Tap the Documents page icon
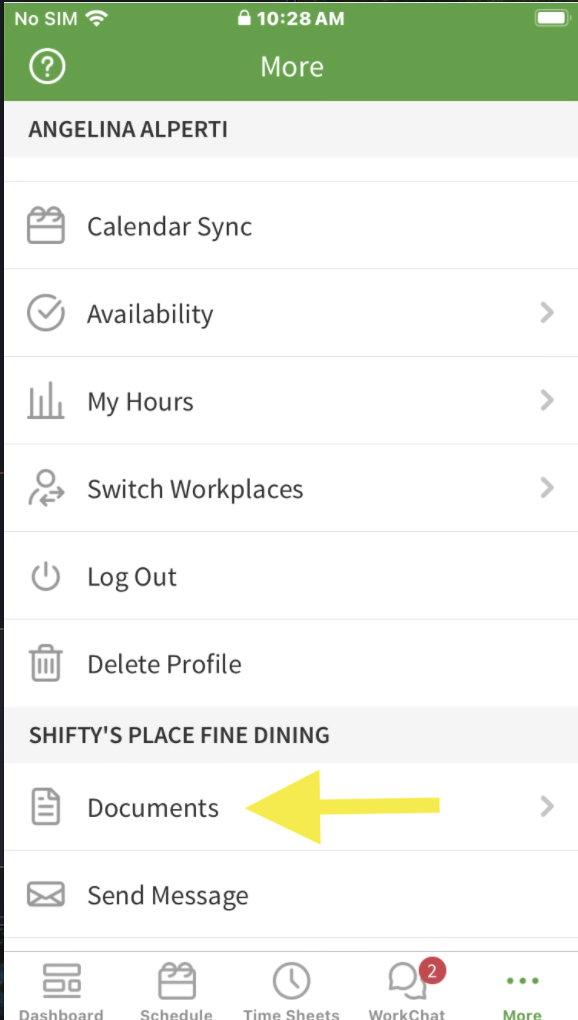 click(x=46, y=807)
